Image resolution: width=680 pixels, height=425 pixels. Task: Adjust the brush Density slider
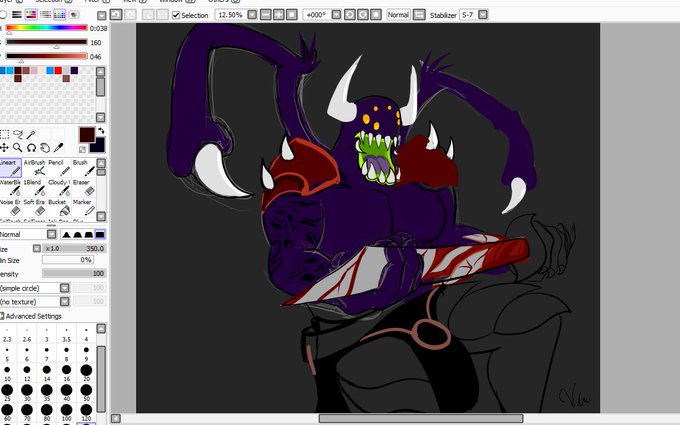[x=74, y=274]
